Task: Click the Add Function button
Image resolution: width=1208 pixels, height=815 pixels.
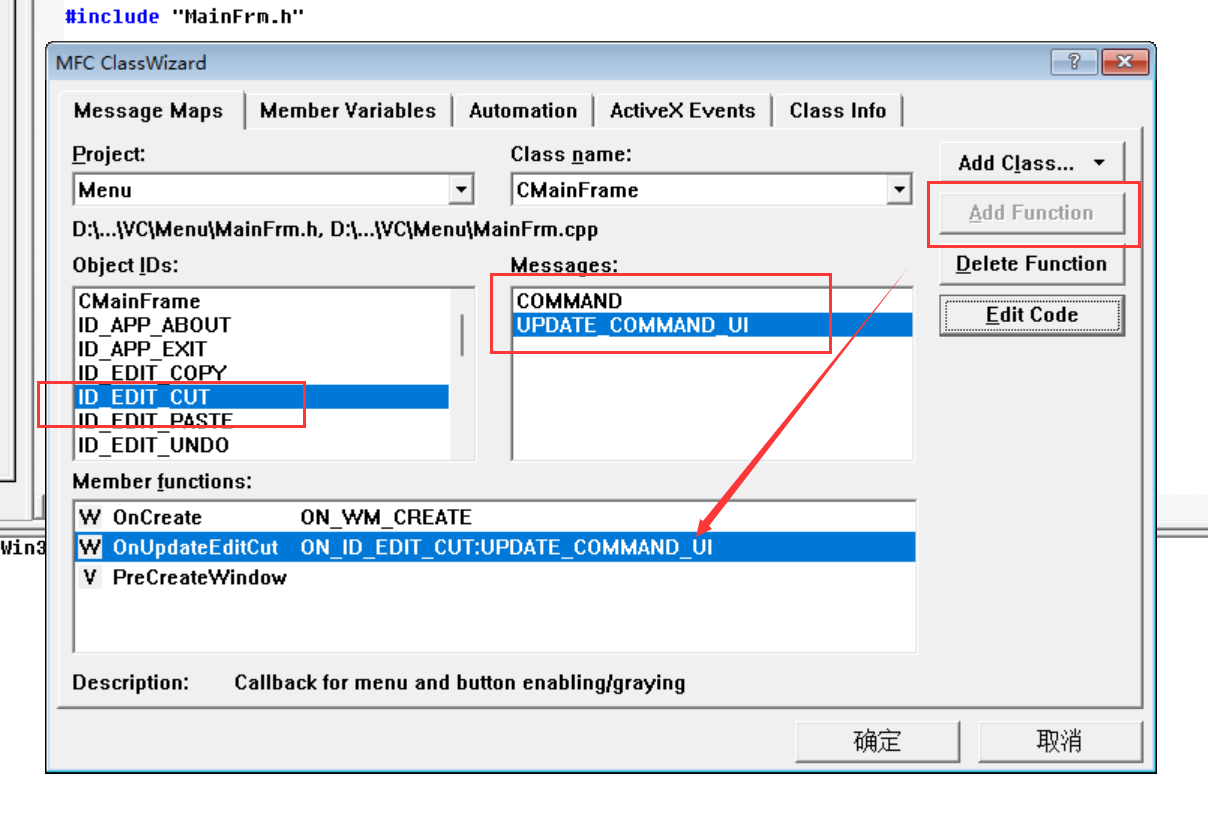Action: [x=1032, y=213]
